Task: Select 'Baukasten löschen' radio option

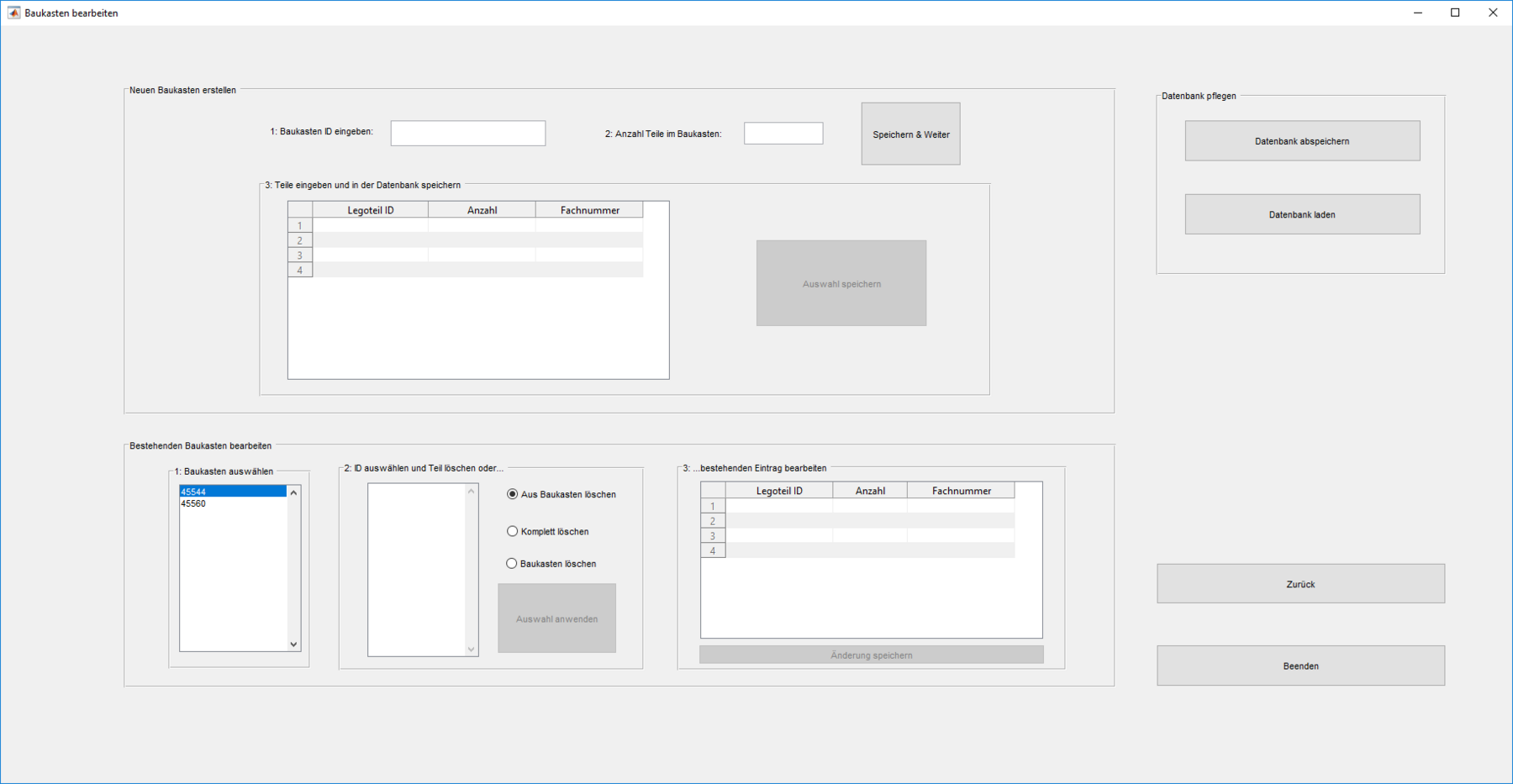Action: coord(511,564)
